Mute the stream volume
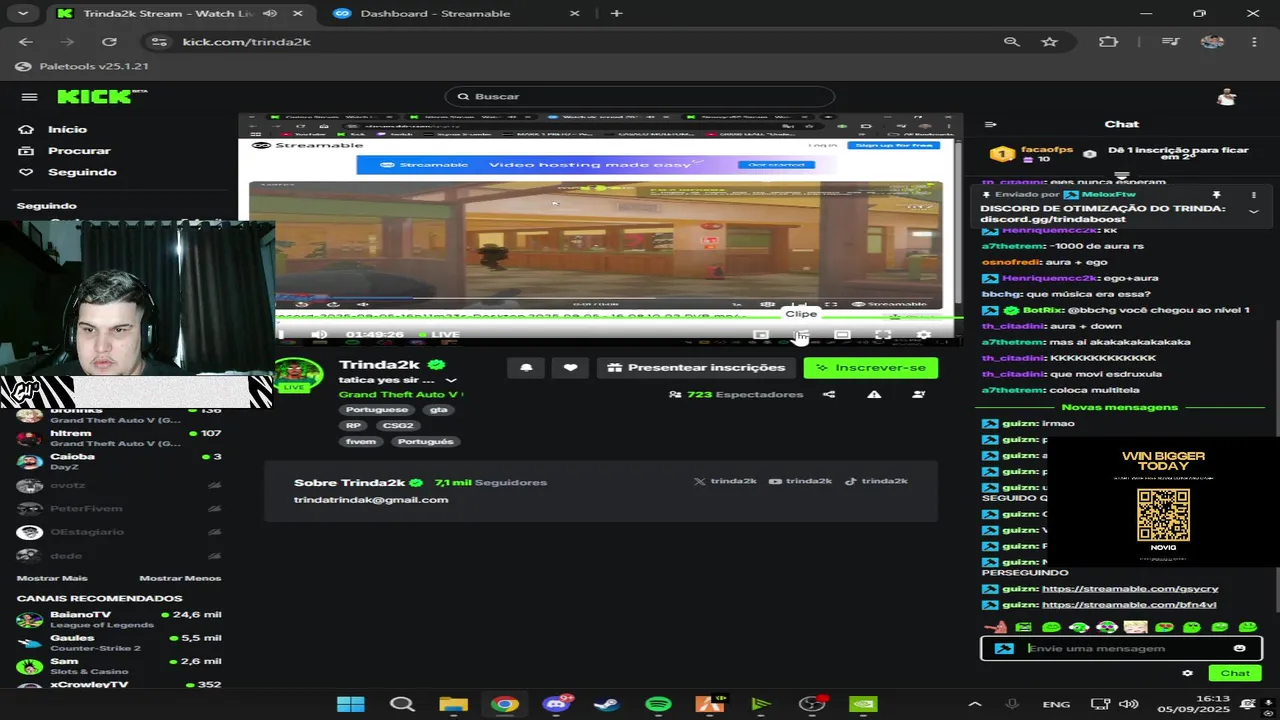The width and height of the screenshot is (1280, 720). (x=318, y=335)
